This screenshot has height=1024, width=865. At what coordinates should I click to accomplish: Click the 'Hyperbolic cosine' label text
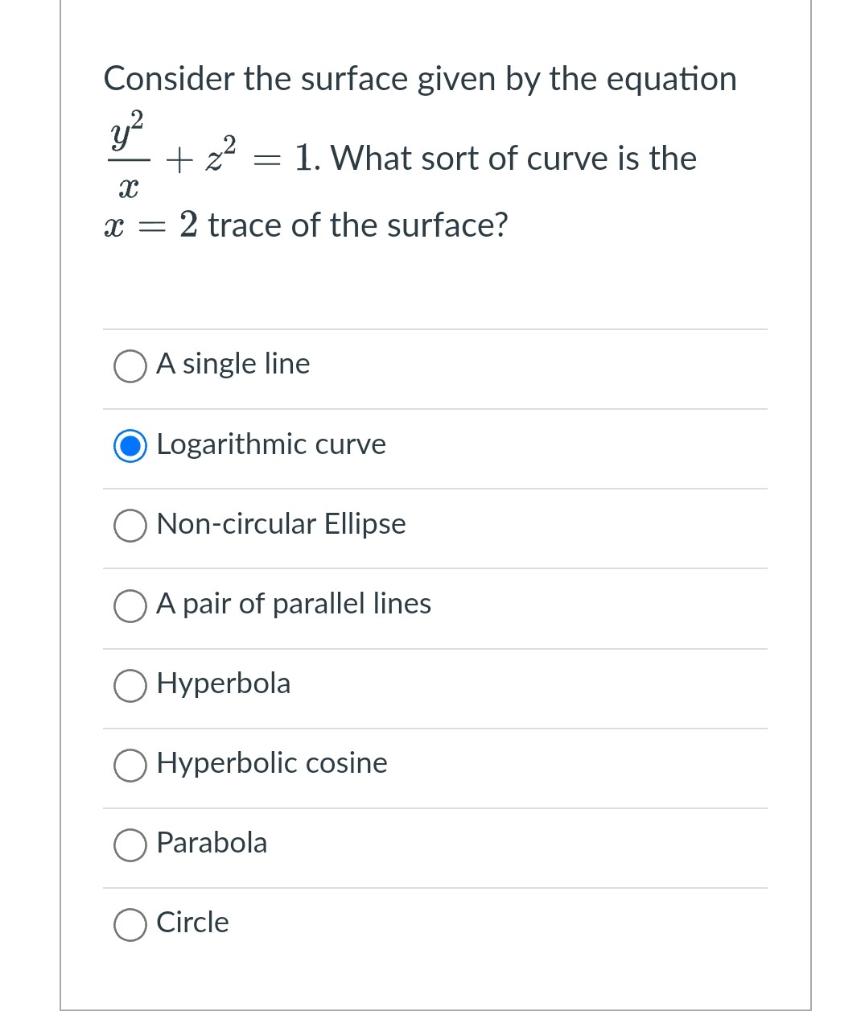(270, 764)
